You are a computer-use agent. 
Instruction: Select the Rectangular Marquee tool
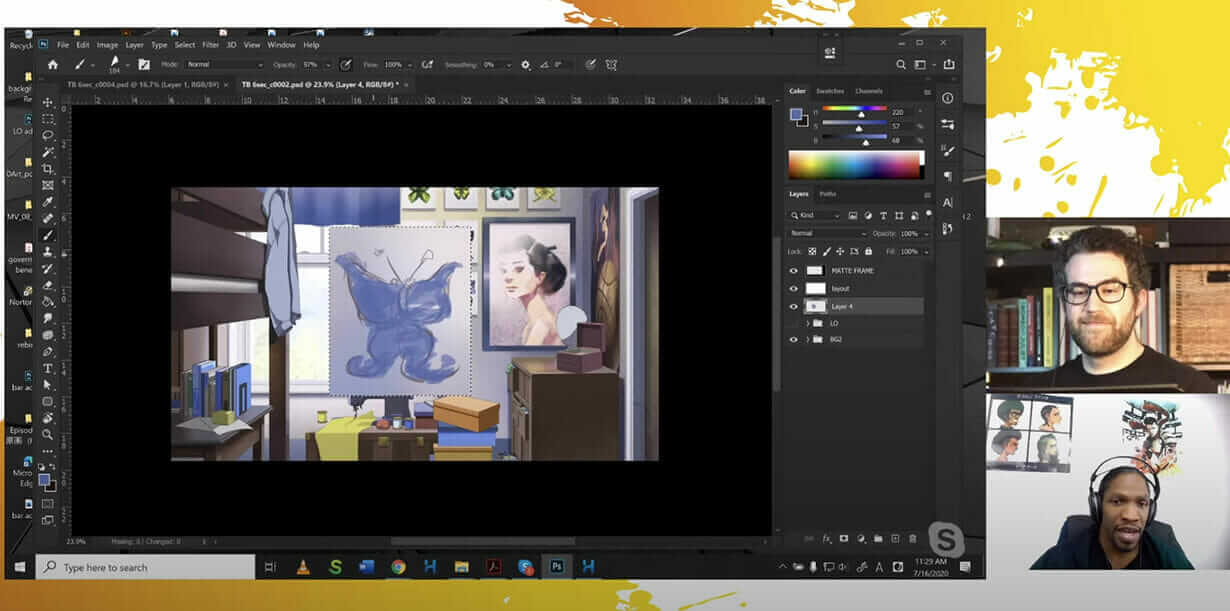pyautogui.click(x=47, y=118)
